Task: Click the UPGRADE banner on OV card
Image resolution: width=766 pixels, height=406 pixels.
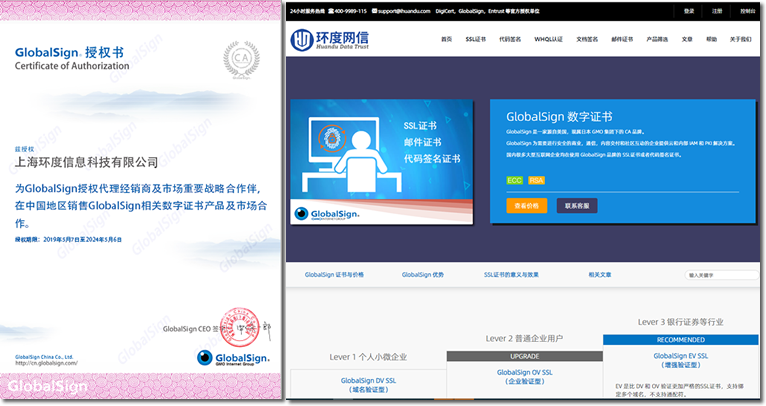Action: coord(525,356)
